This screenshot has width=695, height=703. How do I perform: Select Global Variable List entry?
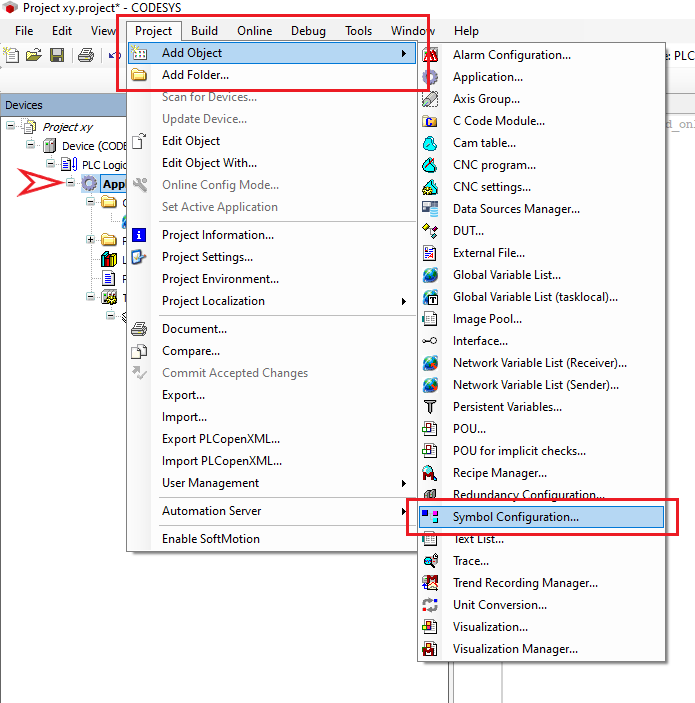pyautogui.click(x=506, y=275)
